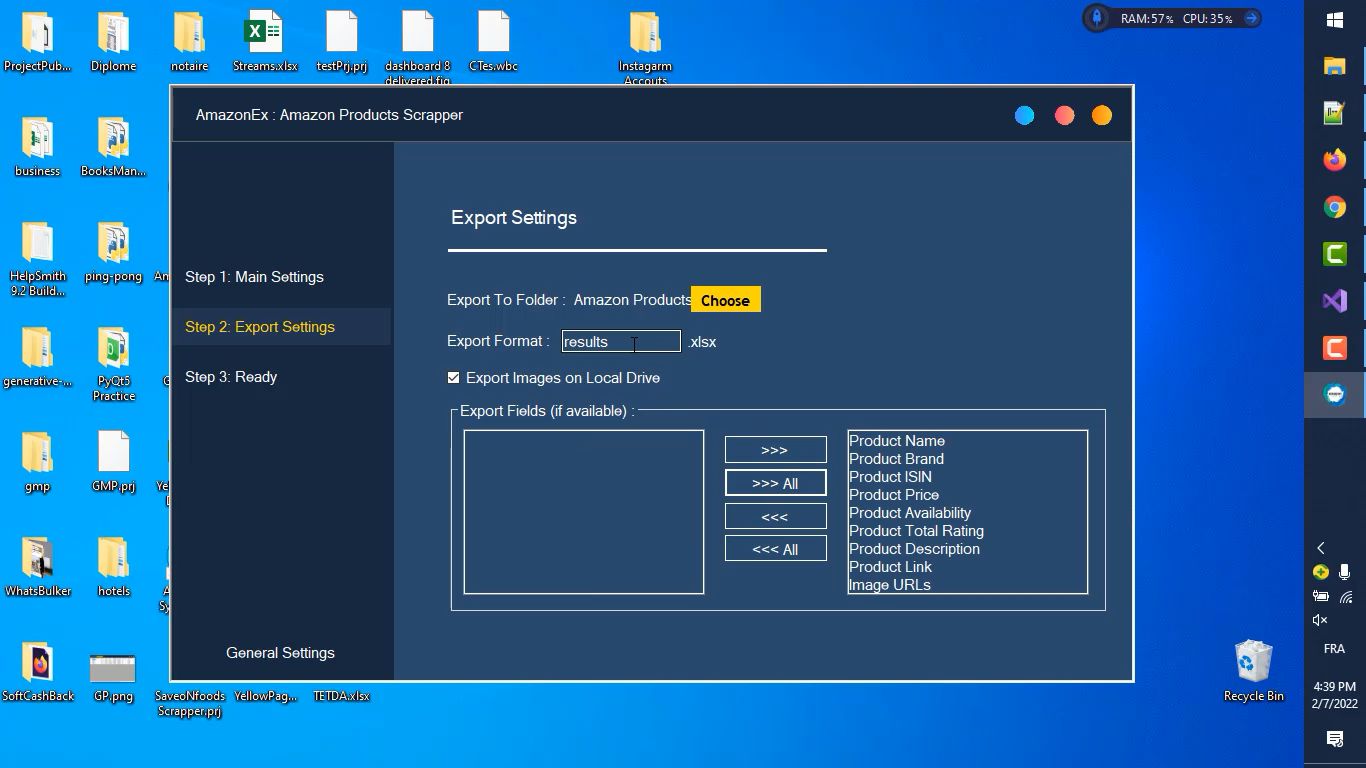Toggle the microphone icon in system tray
Viewport: 1366px width, 768px height.
(x=1345, y=572)
